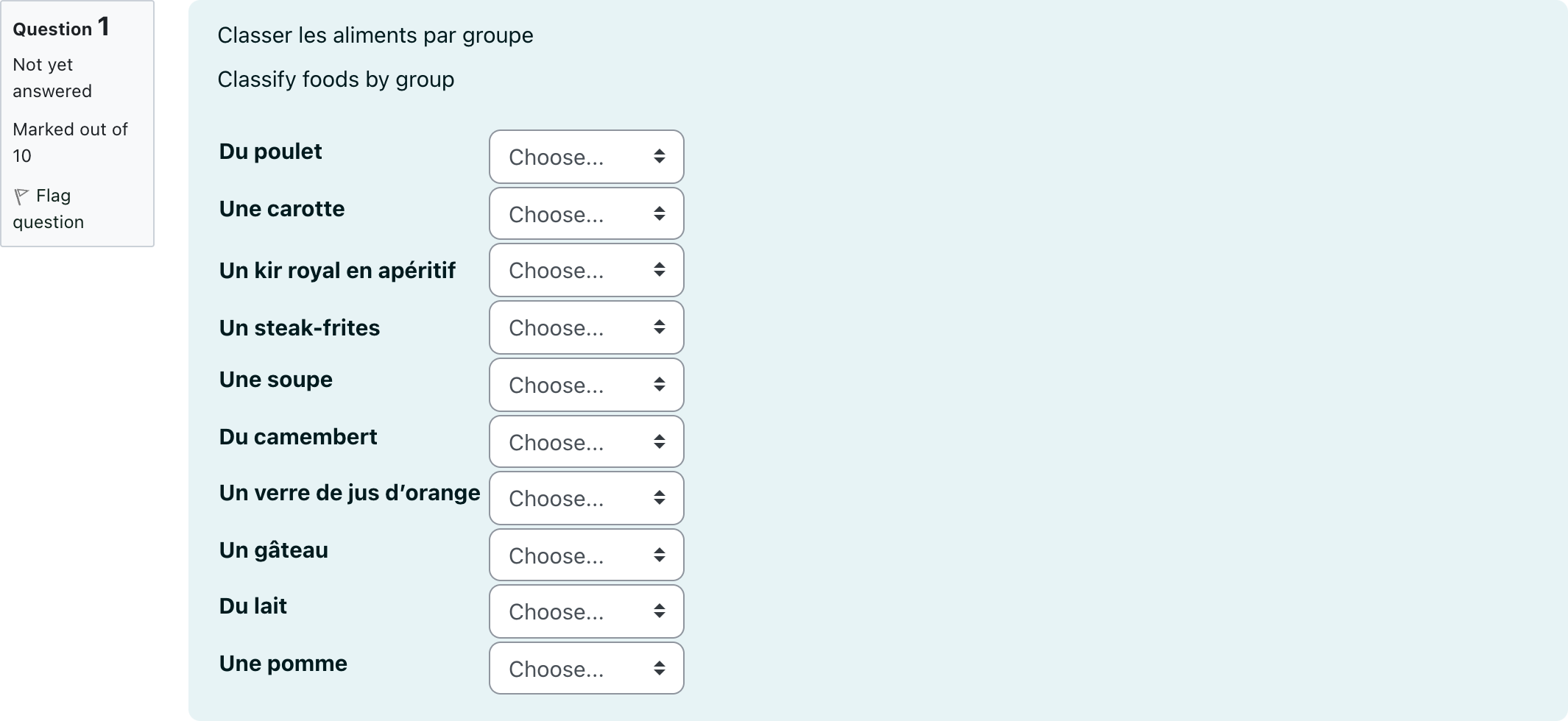Open the Une soupe dropdown
This screenshot has height=721, width=1568.
point(587,385)
